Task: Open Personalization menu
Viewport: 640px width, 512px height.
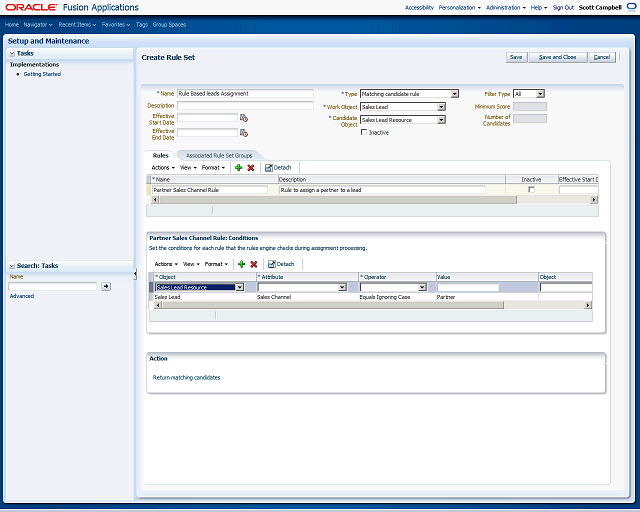Action: pyautogui.click(x=460, y=7)
